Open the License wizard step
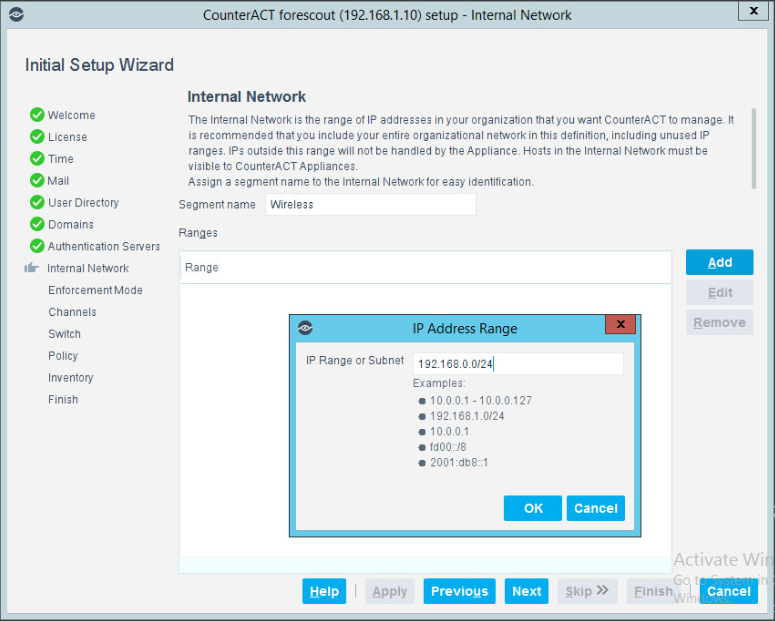Screen dimensions: 775x621 pyautogui.click(x=67, y=137)
